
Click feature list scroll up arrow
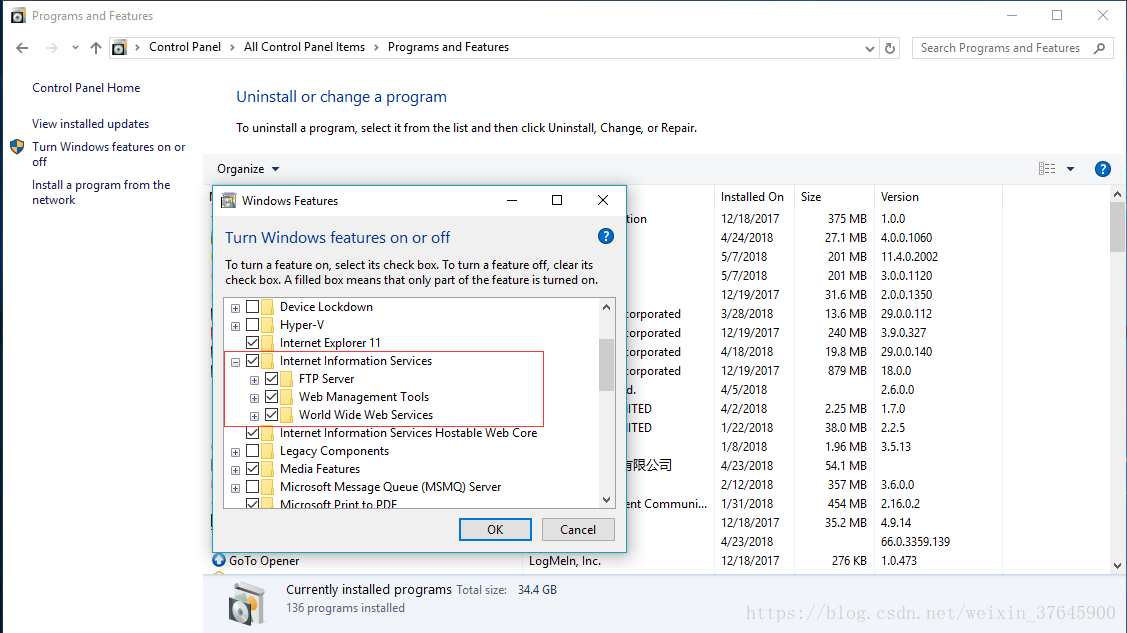click(607, 307)
